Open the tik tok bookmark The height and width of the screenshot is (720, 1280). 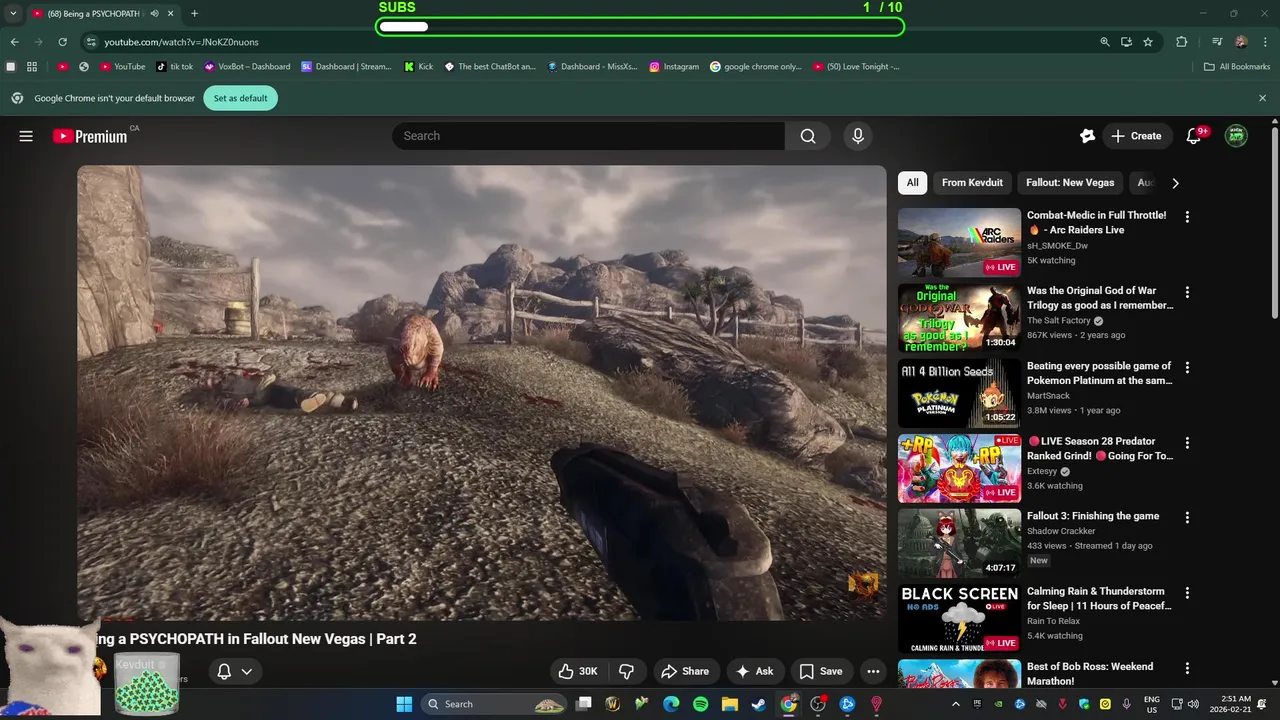tap(175, 67)
